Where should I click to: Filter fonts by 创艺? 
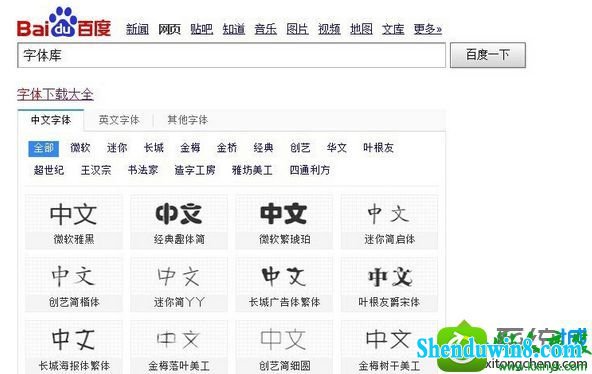click(x=300, y=148)
